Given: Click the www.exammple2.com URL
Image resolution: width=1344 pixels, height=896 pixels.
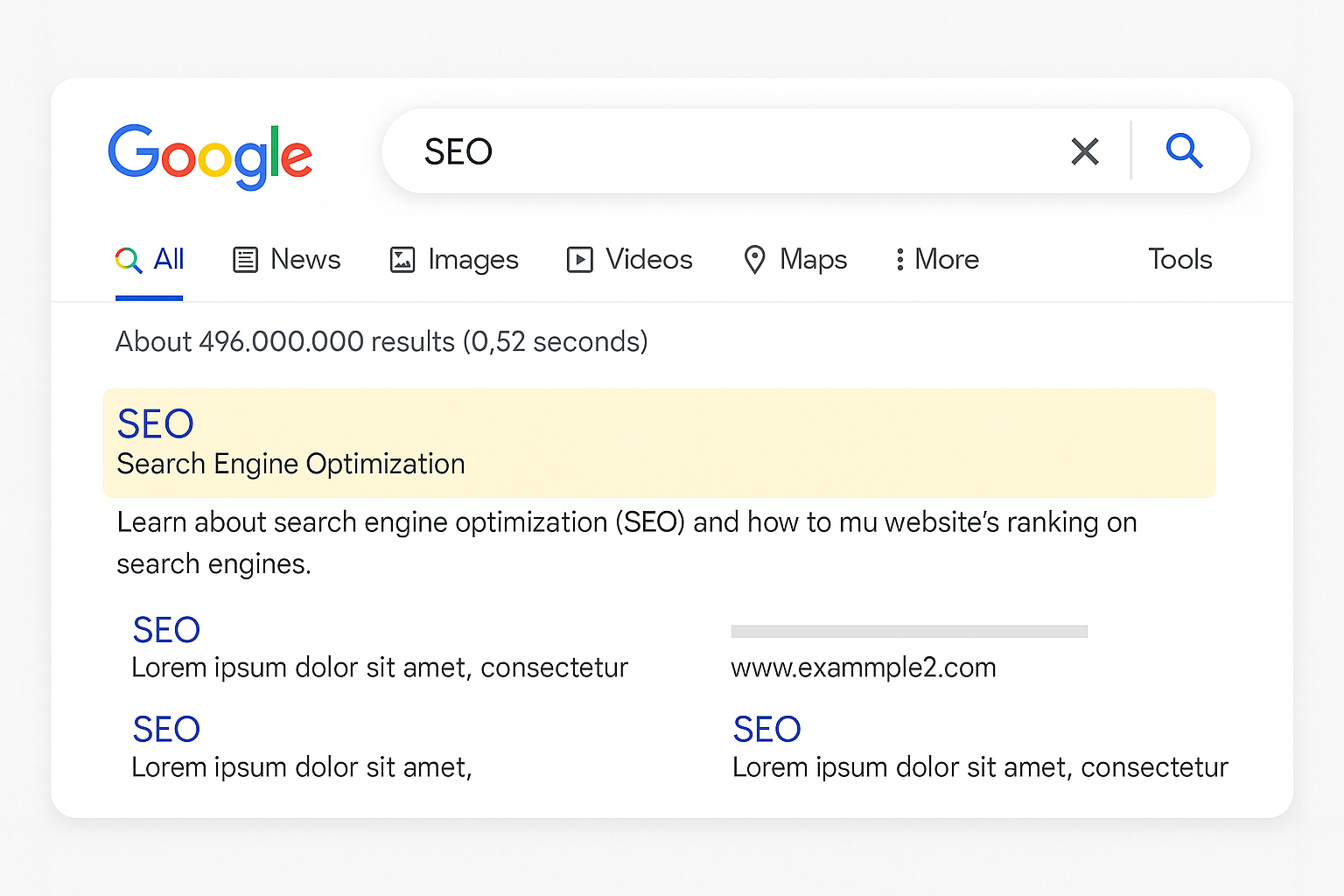Looking at the screenshot, I should pos(863,668).
